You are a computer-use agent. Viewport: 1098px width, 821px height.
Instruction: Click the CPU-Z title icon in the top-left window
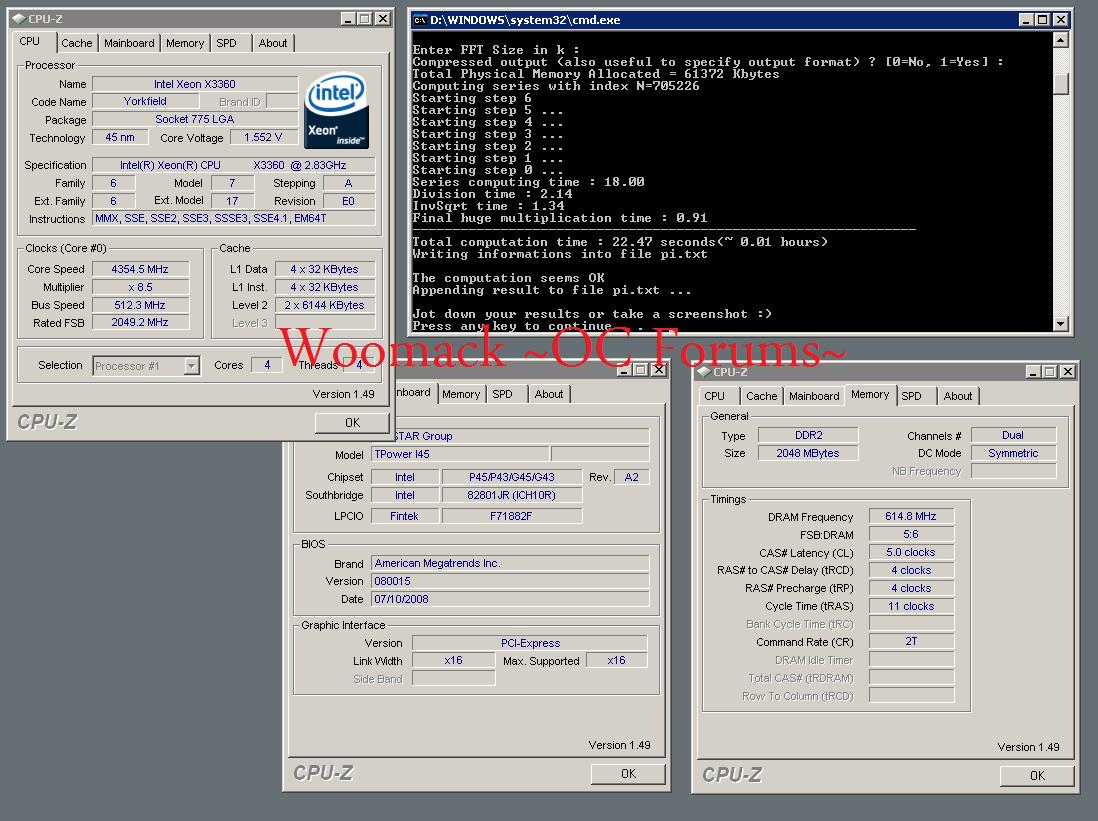[x=19, y=19]
